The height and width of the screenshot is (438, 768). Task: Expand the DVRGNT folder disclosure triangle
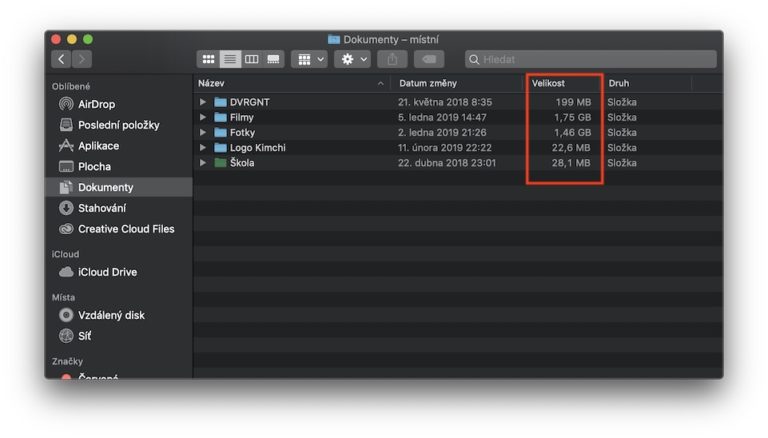[203, 102]
